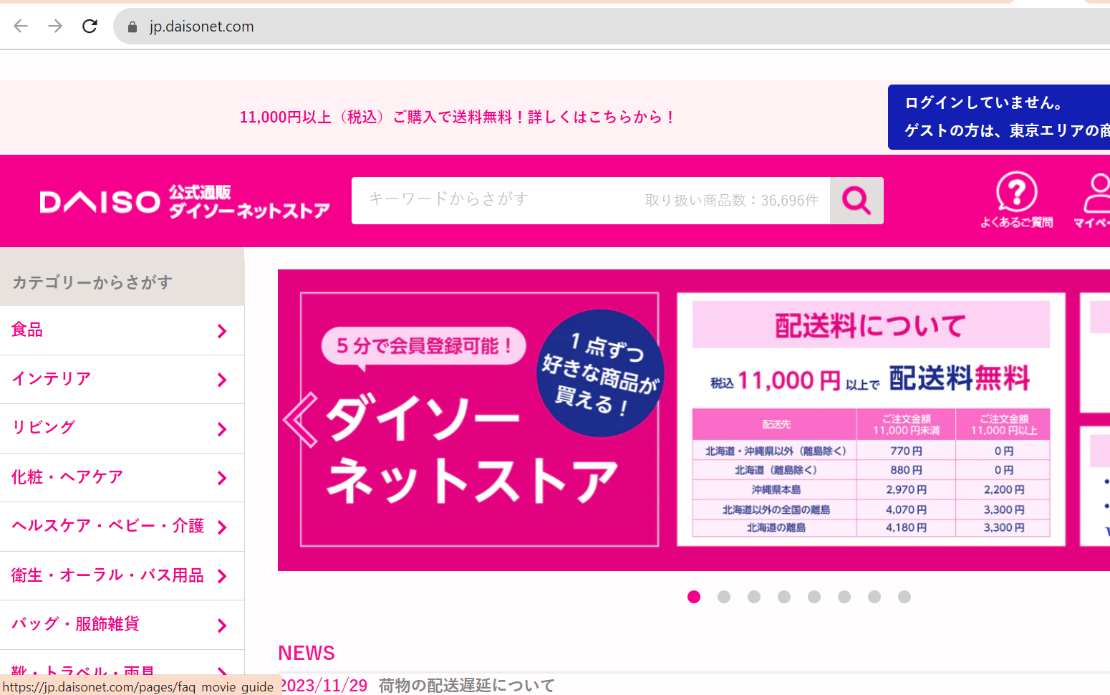Click the 5分で会員登録可能 speech bubble
The height and width of the screenshot is (695, 1110).
point(423,347)
